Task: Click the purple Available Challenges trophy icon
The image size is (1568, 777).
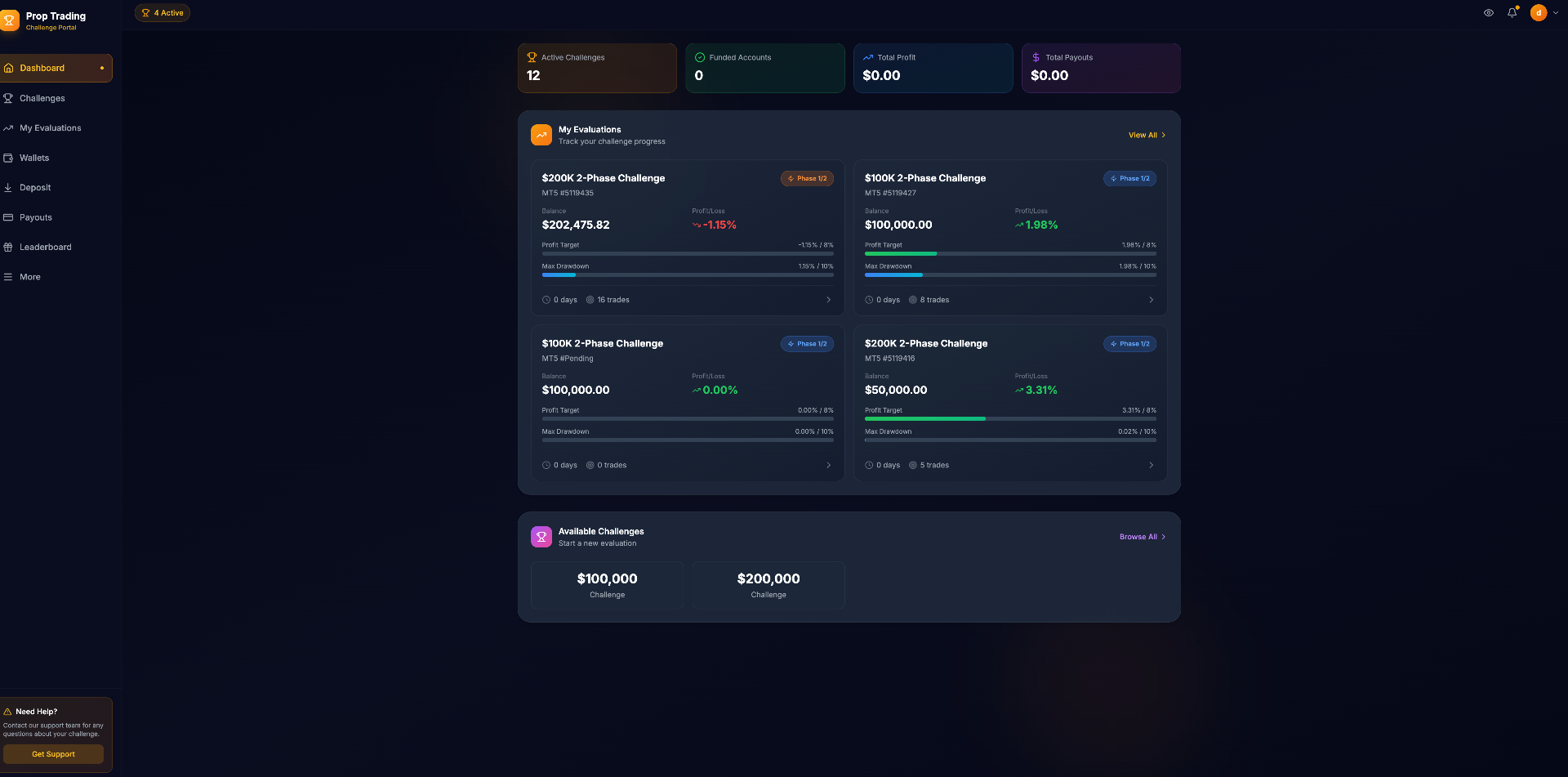Action: pos(541,537)
